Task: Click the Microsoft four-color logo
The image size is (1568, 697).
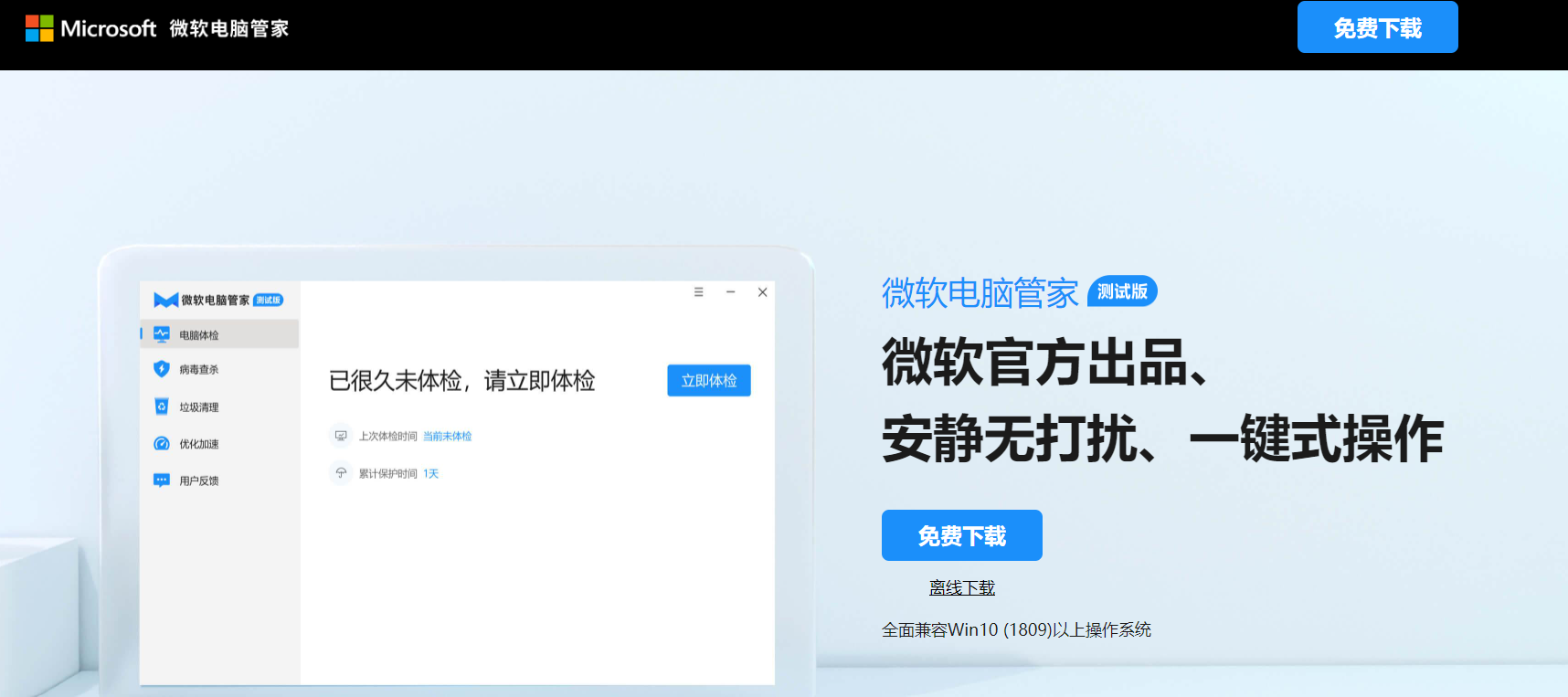Action: click(39, 28)
